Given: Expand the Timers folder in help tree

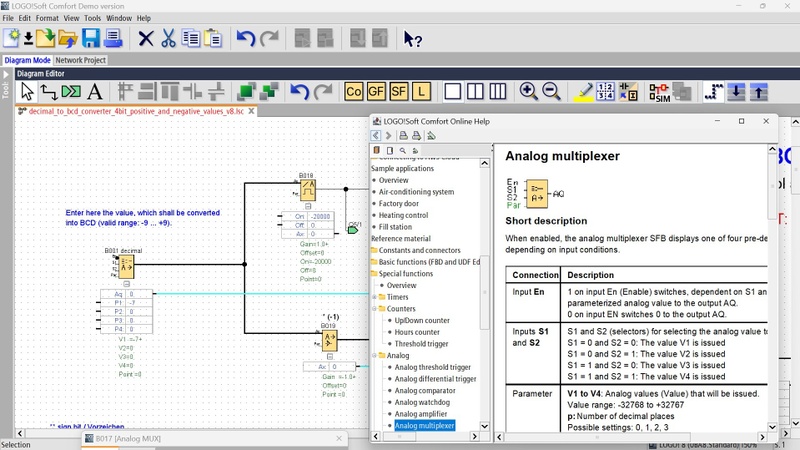Looking at the screenshot, I should click(374, 297).
